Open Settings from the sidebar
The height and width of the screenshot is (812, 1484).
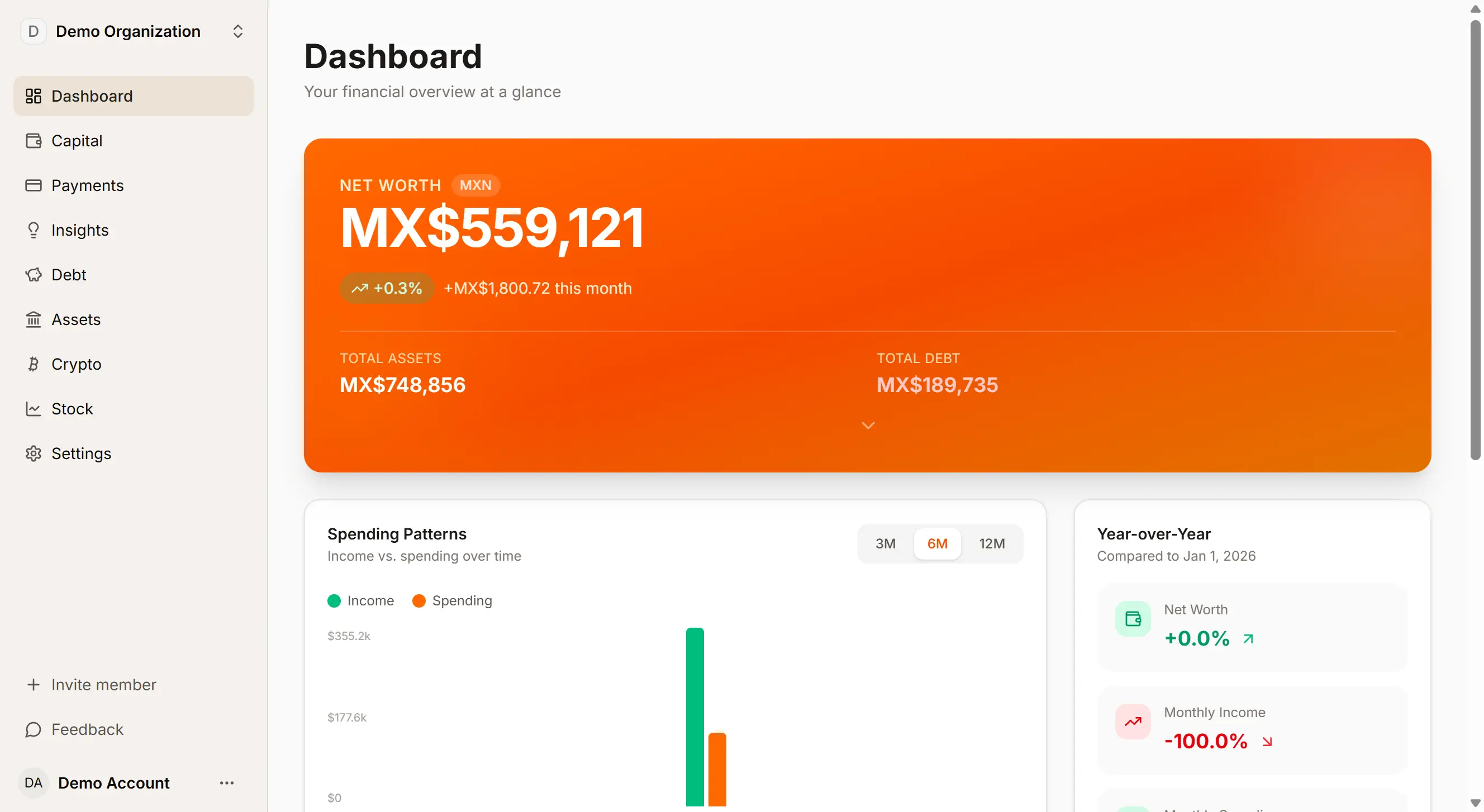pos(134,454)
